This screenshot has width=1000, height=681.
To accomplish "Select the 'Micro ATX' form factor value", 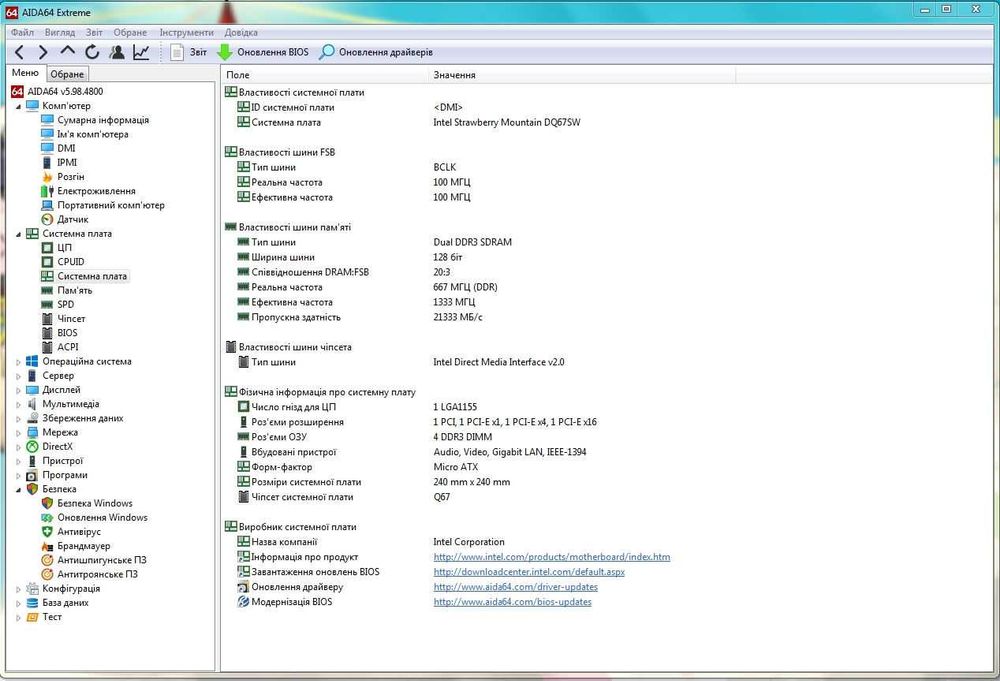I will 455,467.
